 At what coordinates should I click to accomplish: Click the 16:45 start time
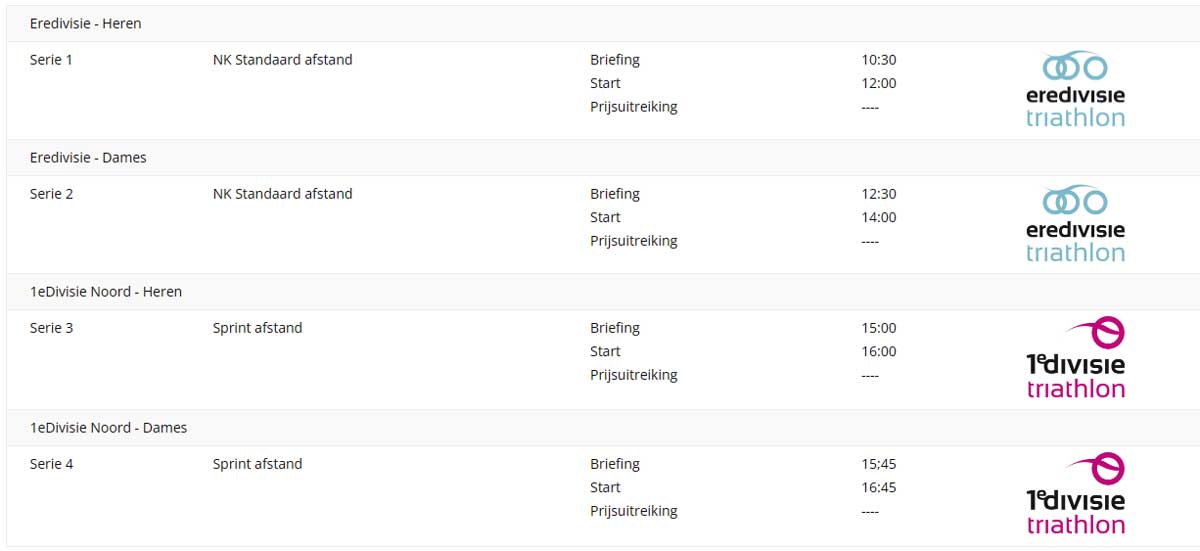pos(879,487)
